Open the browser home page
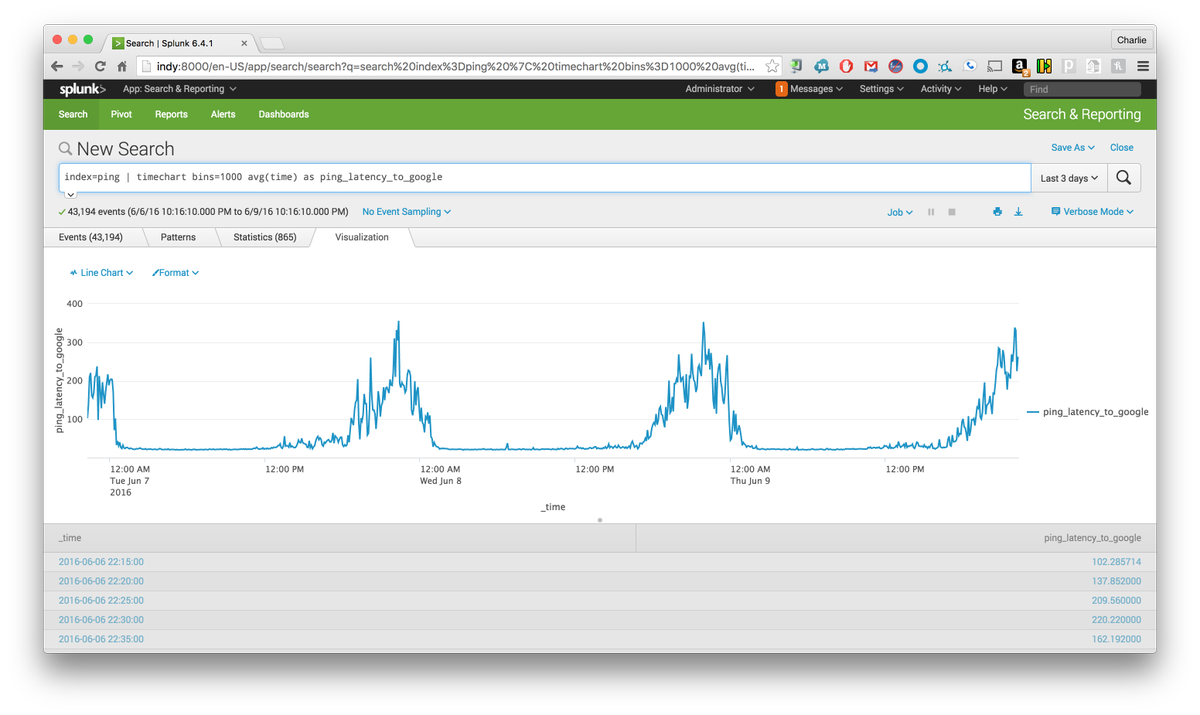This screenshot has height=715, width=1200. point(122,66)
